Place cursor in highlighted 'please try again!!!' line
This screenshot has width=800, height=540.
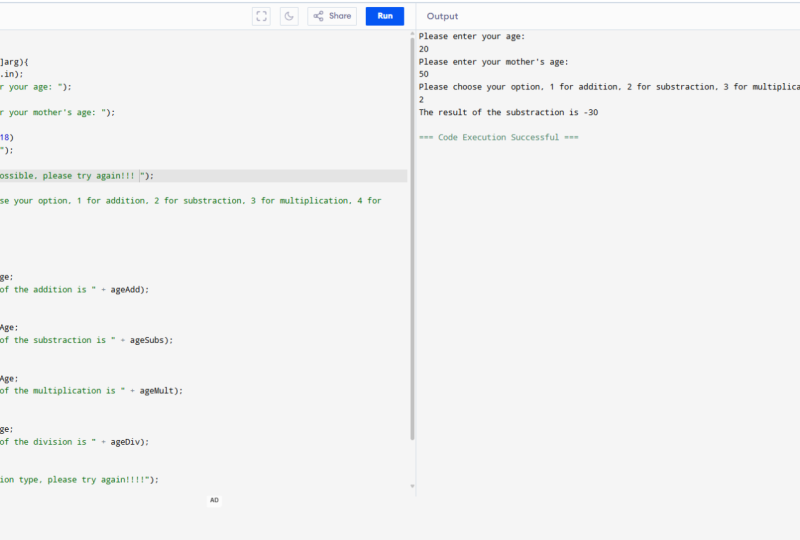point(204,176)
